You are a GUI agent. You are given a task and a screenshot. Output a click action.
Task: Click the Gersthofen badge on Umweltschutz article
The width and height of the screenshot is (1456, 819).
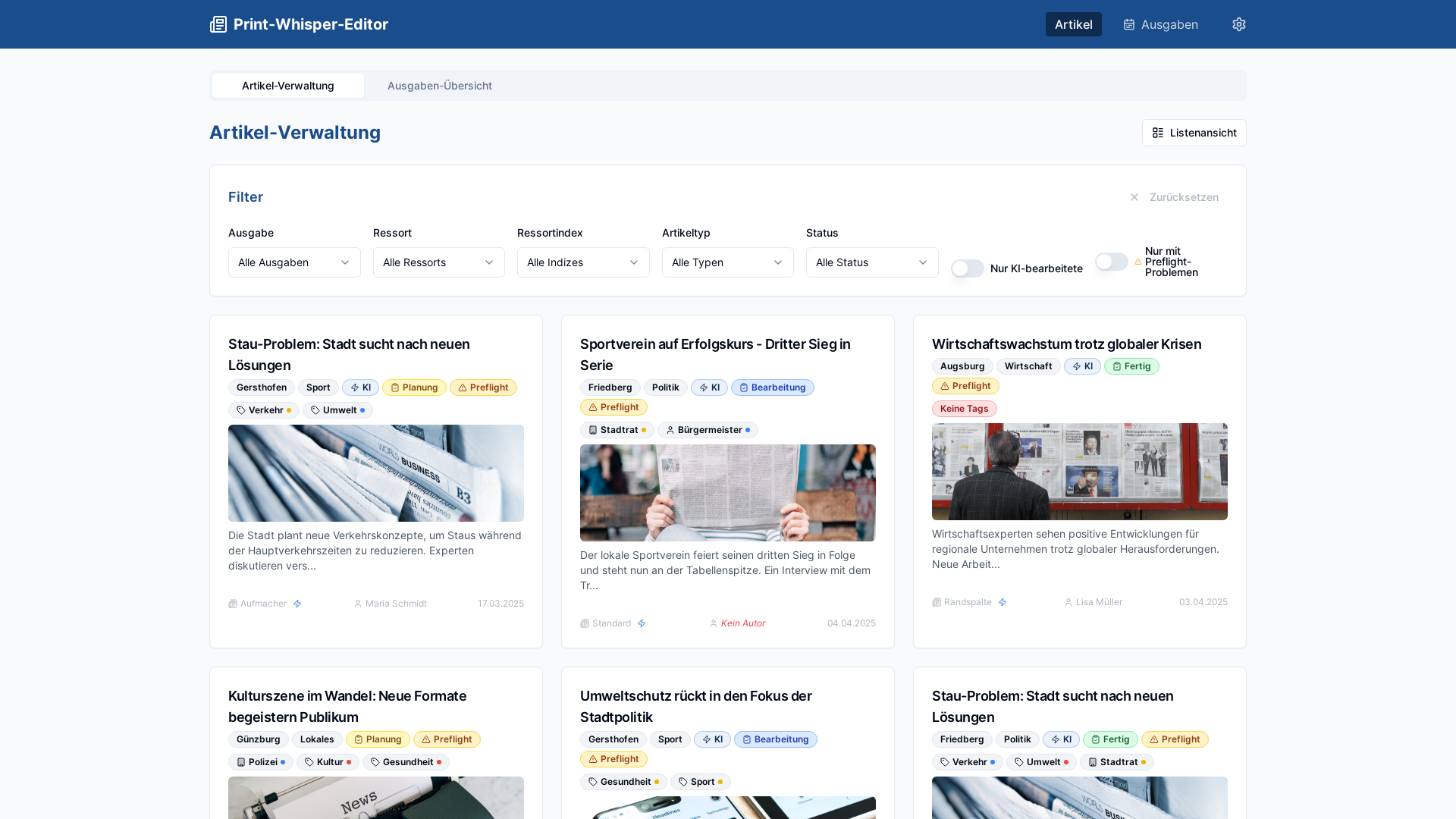[613, 739]
